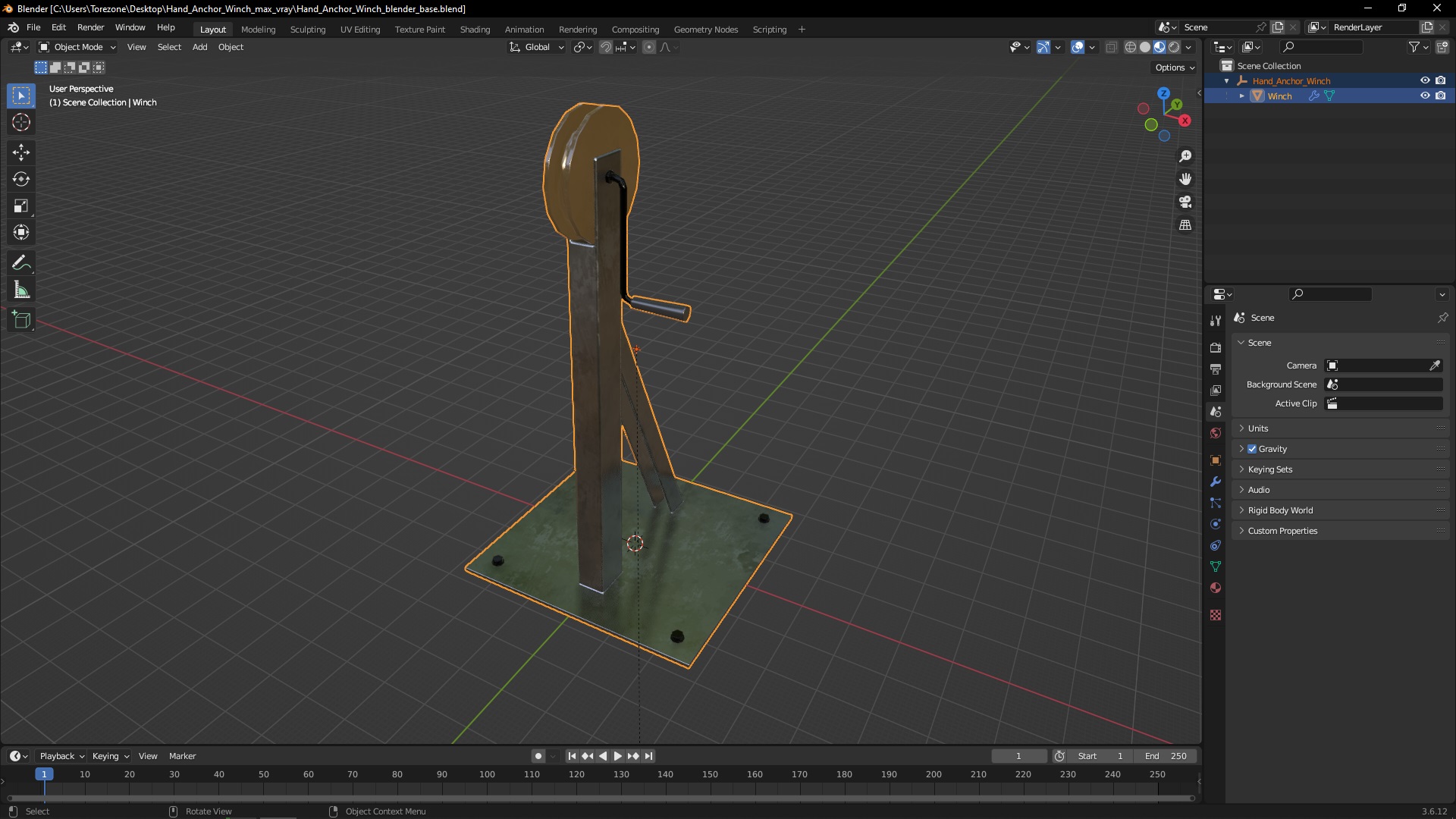Screen dimensions: 1456x819
Task: Select the Transform tool
Action: pyautogui.click(x=21, y=232)
